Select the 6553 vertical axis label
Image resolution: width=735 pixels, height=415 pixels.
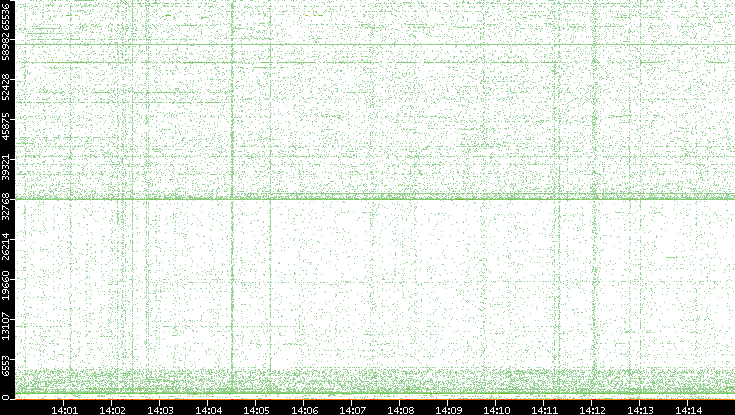[5, 366]
